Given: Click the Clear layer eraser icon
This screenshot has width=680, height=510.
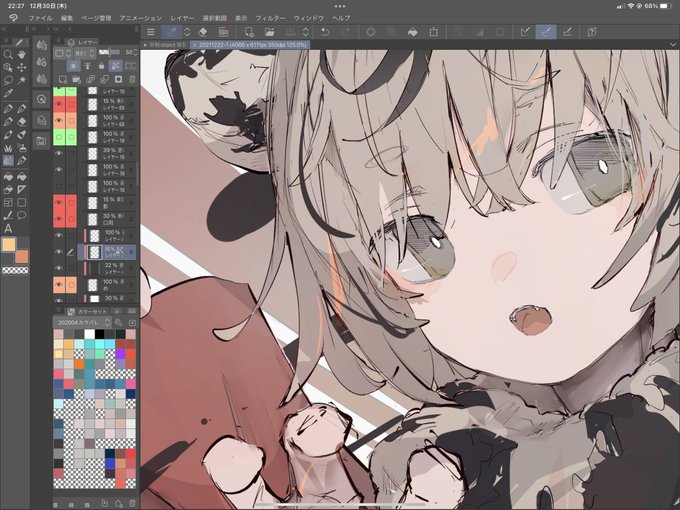Looking at the screenshot, I should (x=203, y=32).
